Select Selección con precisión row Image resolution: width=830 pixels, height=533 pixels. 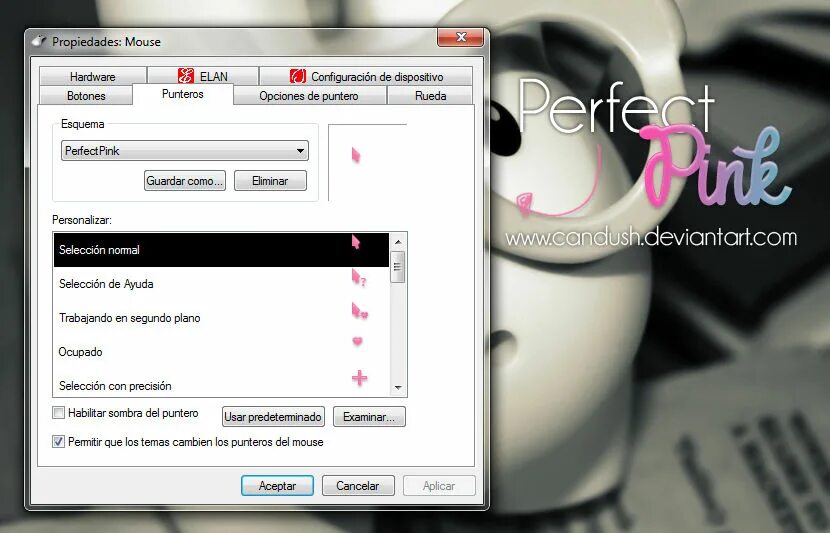tap(221, 384)
